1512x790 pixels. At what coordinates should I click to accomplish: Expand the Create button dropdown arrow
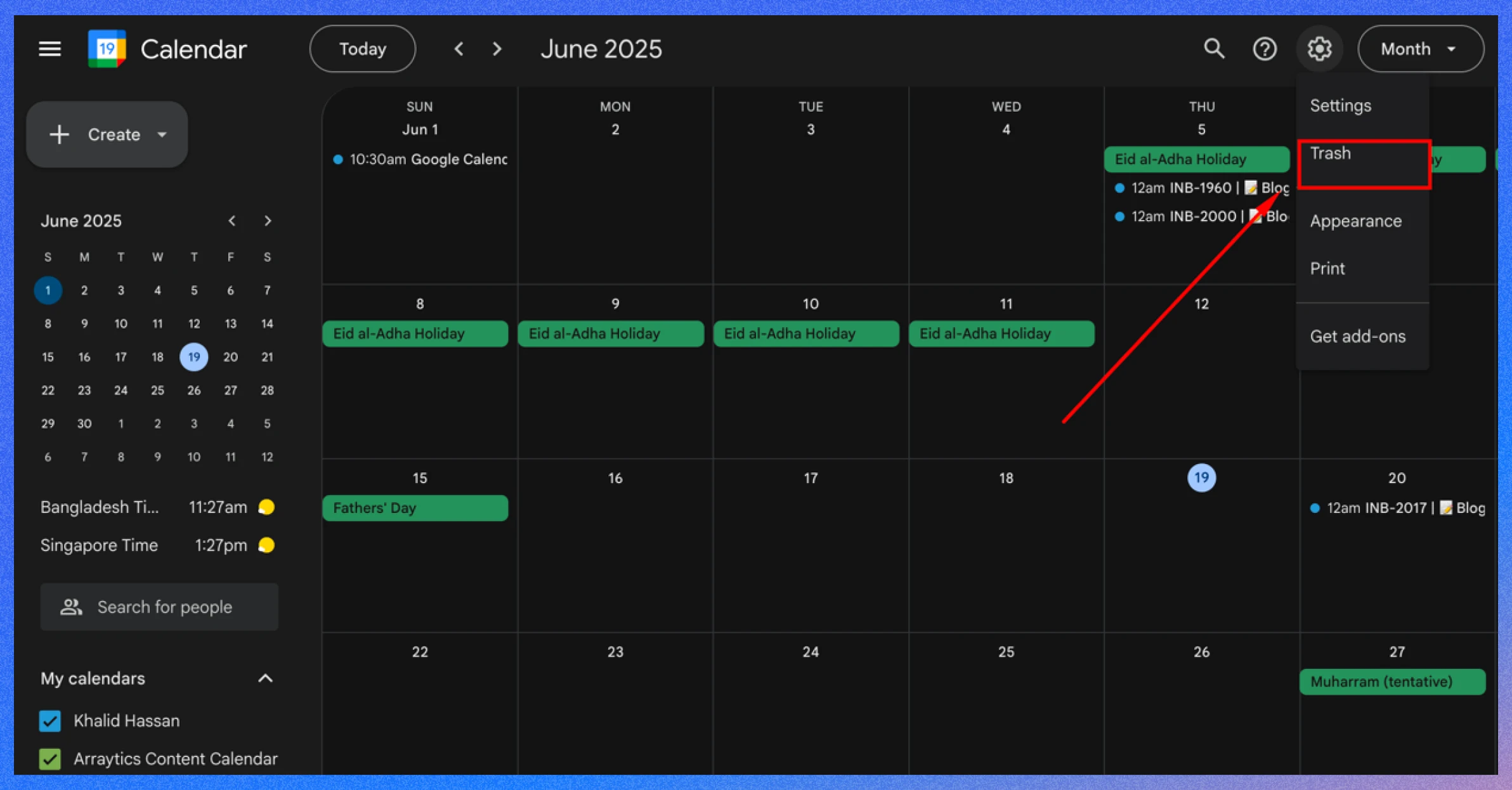click(x=162, y=134)
